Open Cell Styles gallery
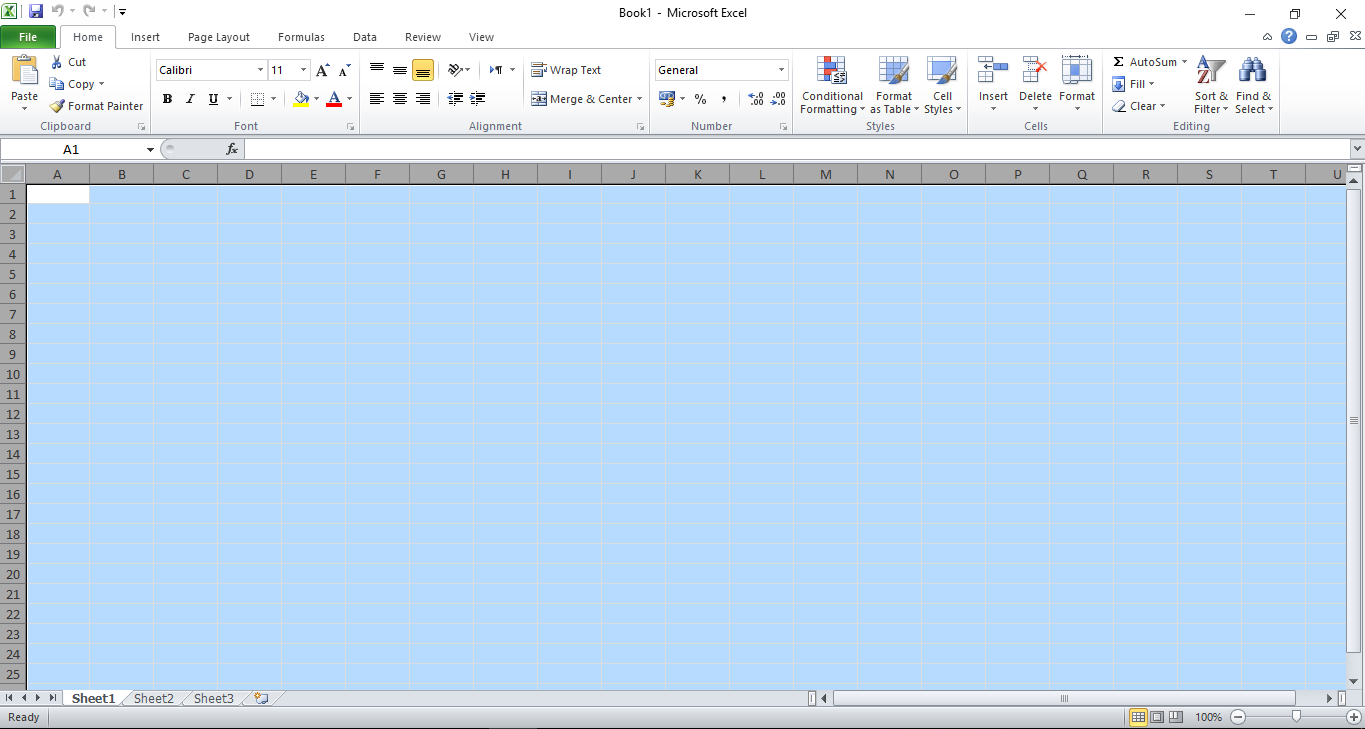Image resolution: width=1365 pixels, height=729 pixels. (x=942, y=86)
